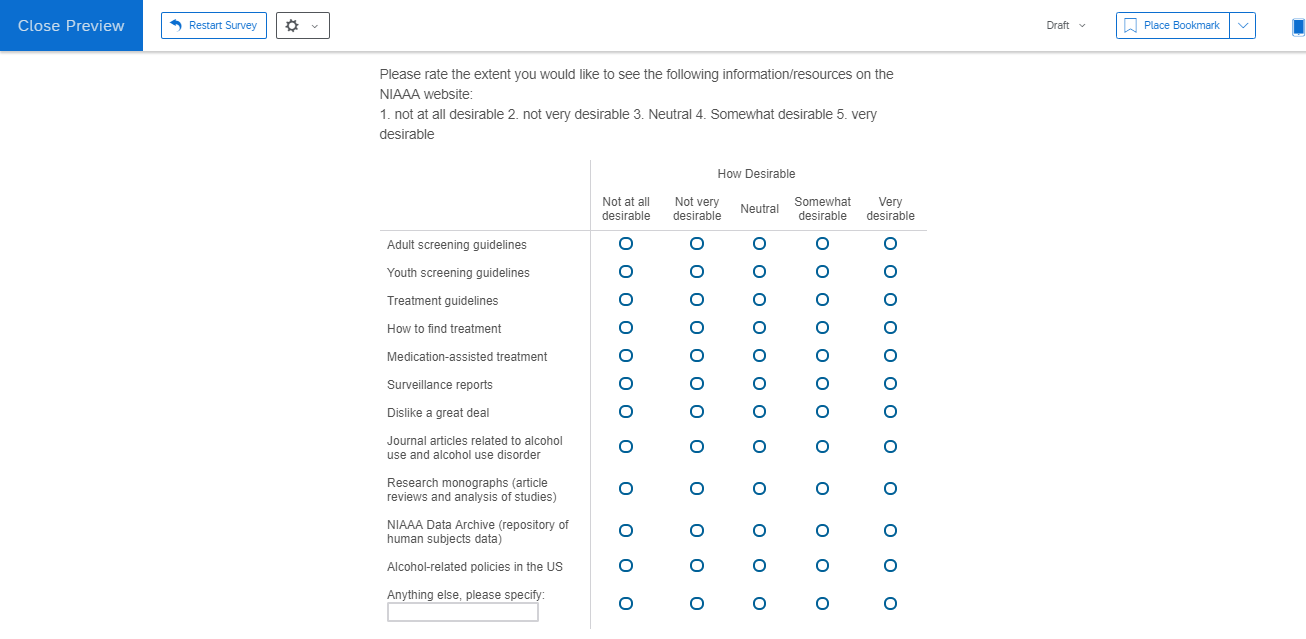Expand the Draft version dropdown
The image size is (1306, 639).
1066,26
